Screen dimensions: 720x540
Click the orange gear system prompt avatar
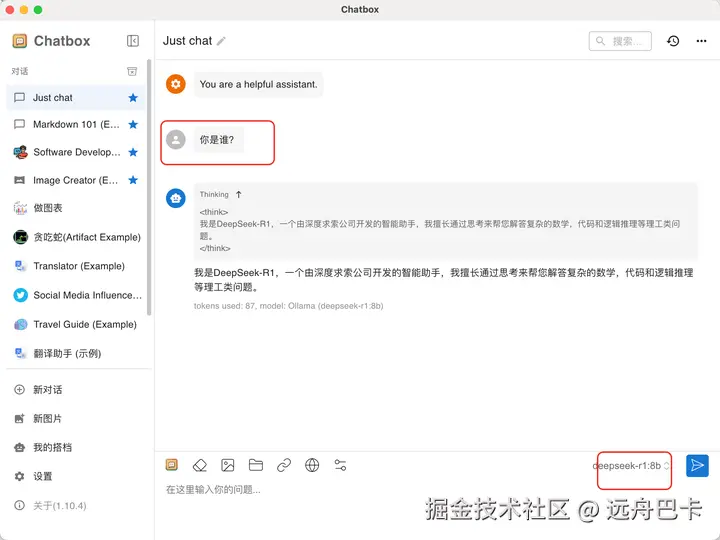(176, 84)
